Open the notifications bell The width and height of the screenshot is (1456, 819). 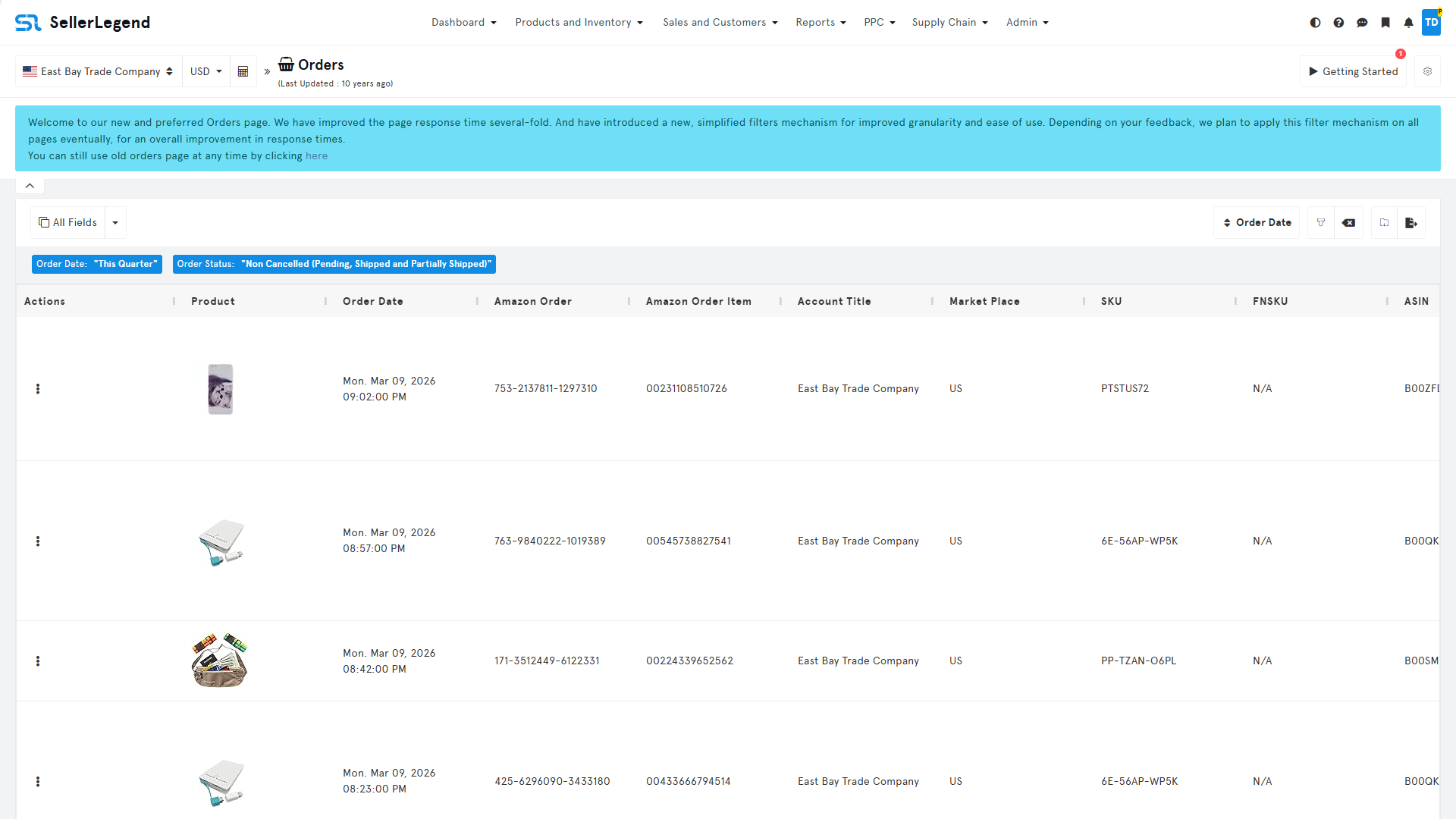point(1408,23)
